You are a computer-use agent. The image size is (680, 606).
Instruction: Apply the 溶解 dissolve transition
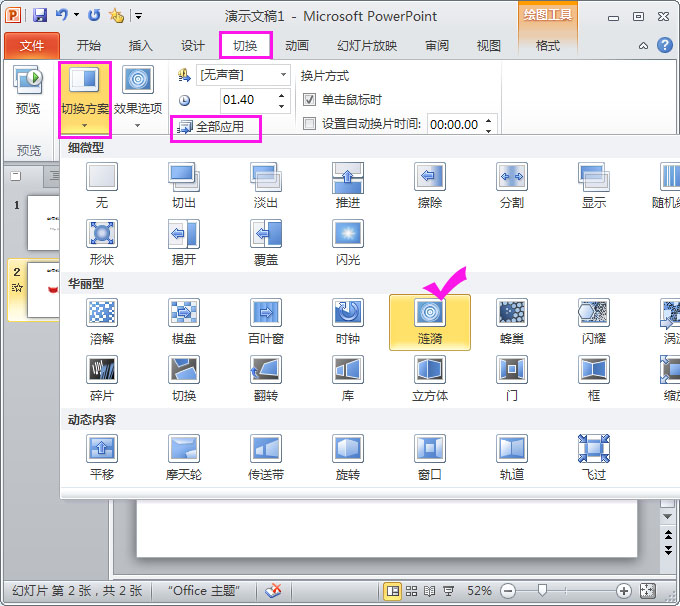pyautogui.click(x=101, y=321)
